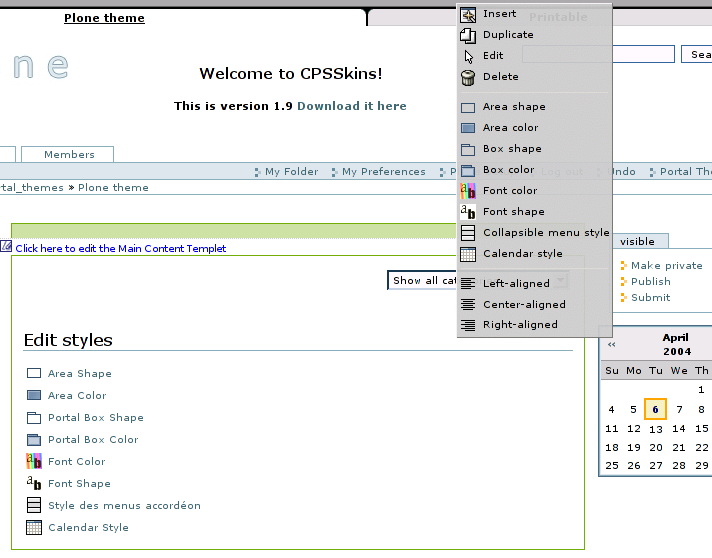Click the Calendar Style icon under Edit styles

pos(34,527)
